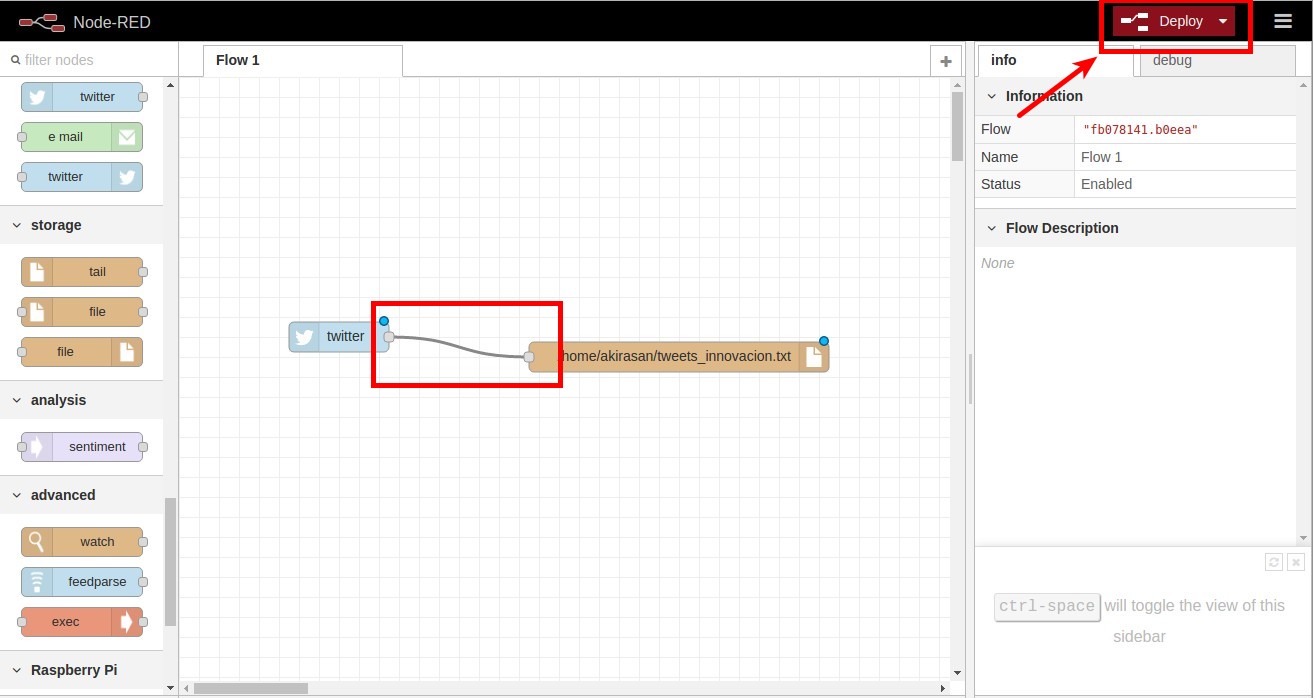
Task: Click the canvas horizontal scrollbar thumb
Action: tap(251, 688)
